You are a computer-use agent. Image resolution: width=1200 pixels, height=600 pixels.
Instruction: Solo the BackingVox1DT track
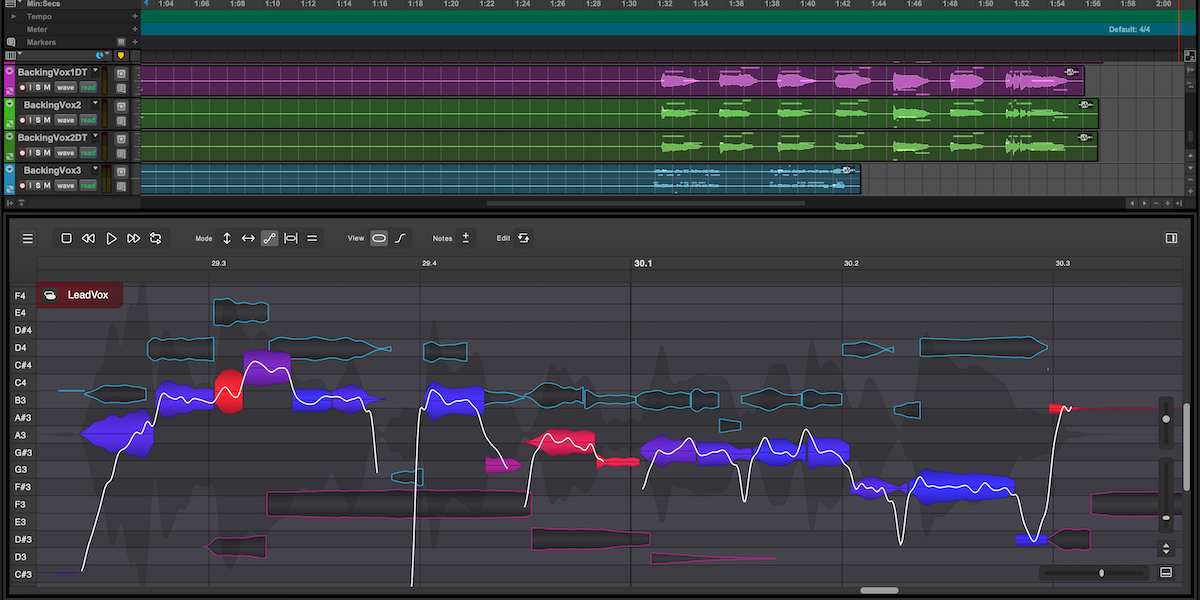[39, 88]
